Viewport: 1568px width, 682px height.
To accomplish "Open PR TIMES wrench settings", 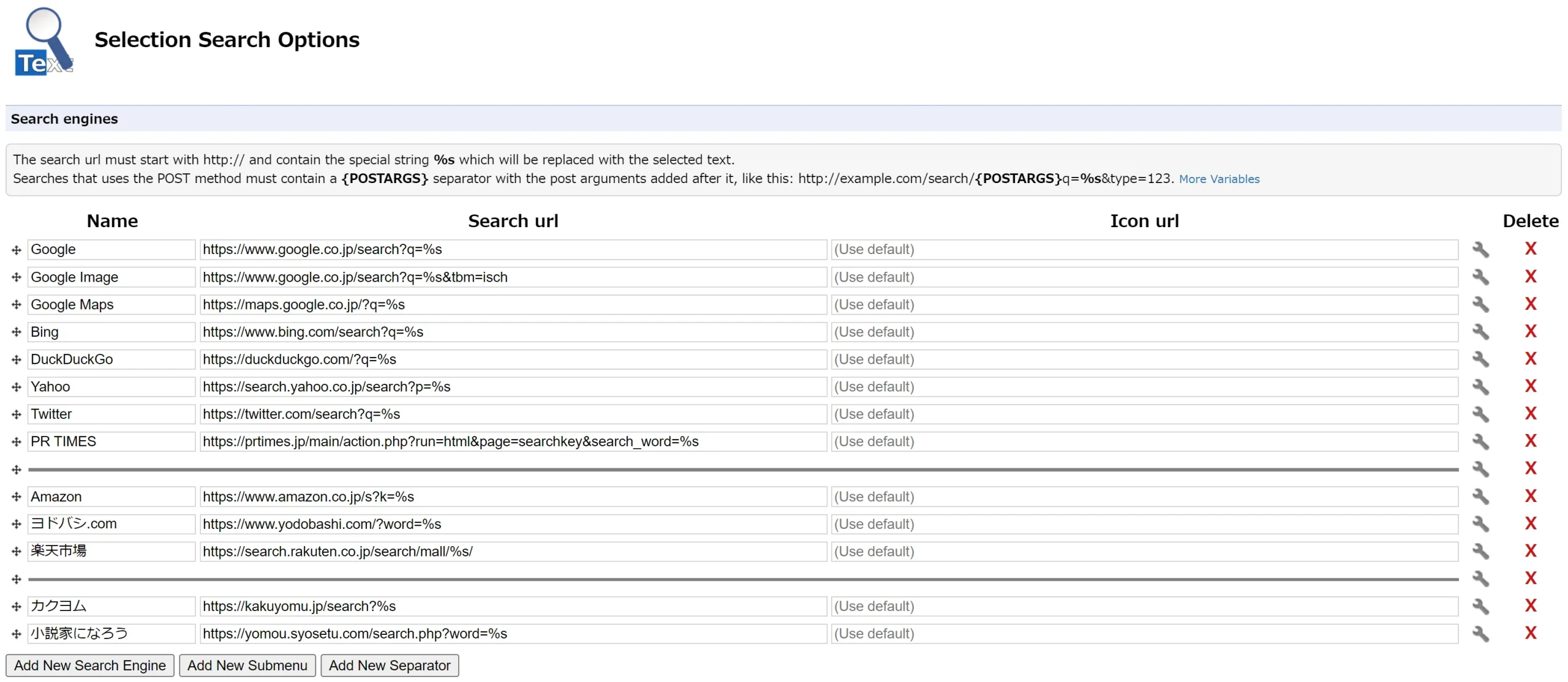I will [1480, 441].
